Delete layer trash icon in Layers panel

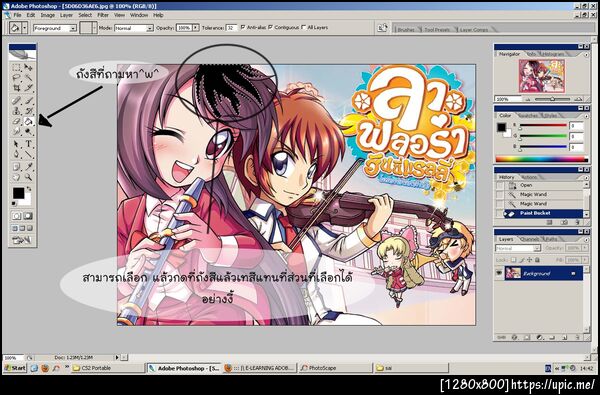(x=577, y=338)
